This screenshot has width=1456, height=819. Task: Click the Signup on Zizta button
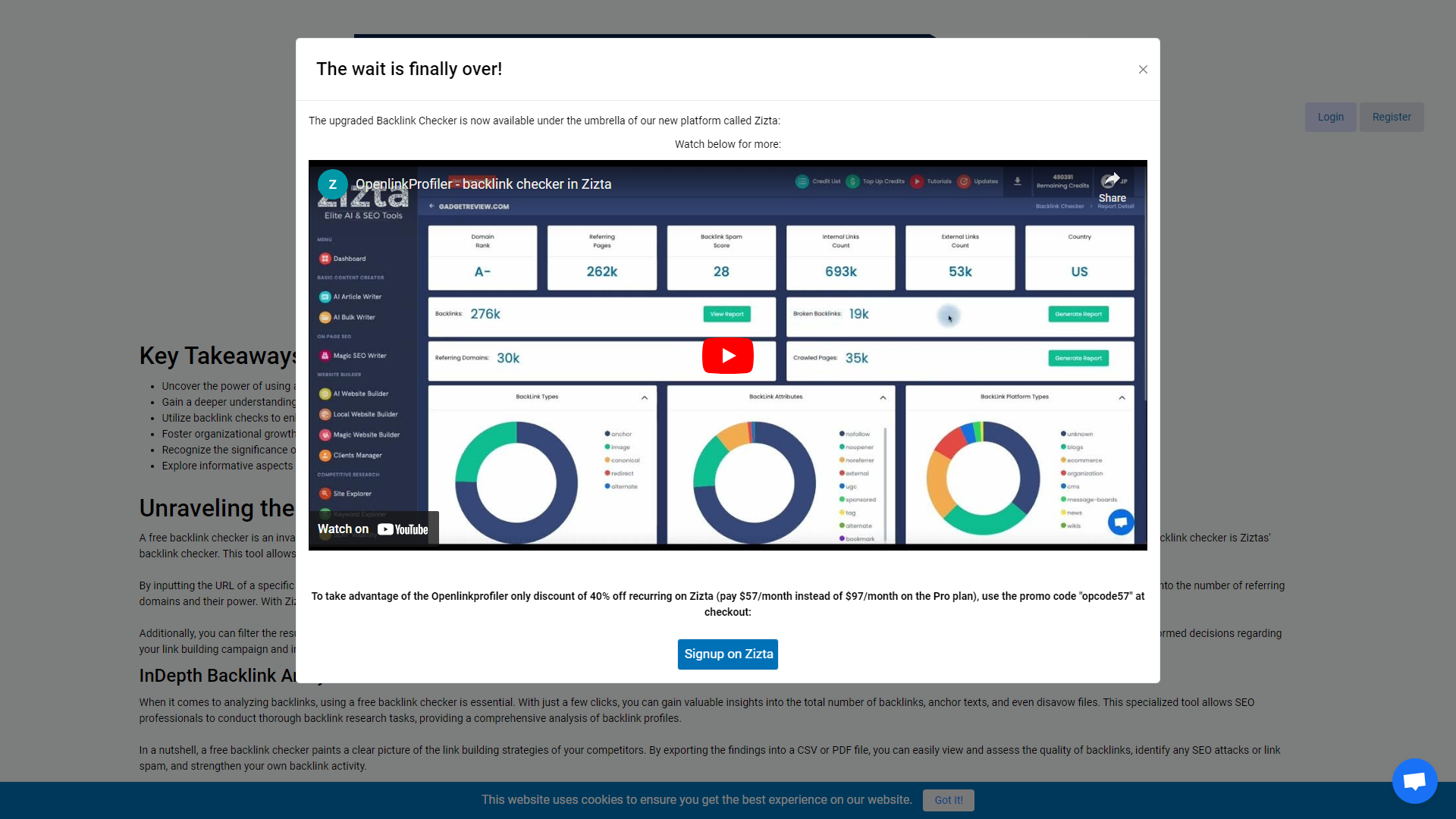(x=727, y=654)
